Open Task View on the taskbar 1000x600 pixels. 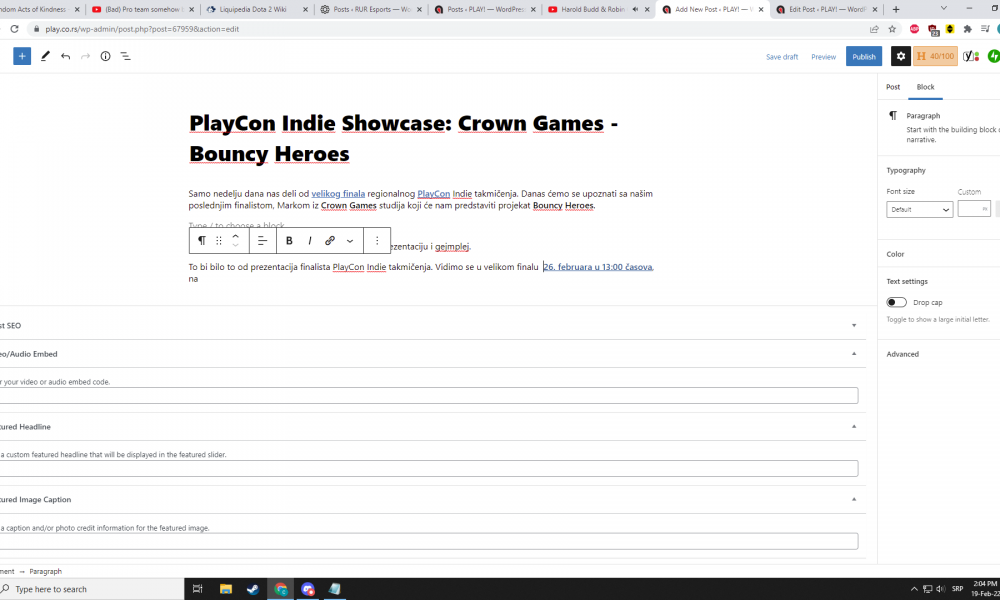coord(197,589)
